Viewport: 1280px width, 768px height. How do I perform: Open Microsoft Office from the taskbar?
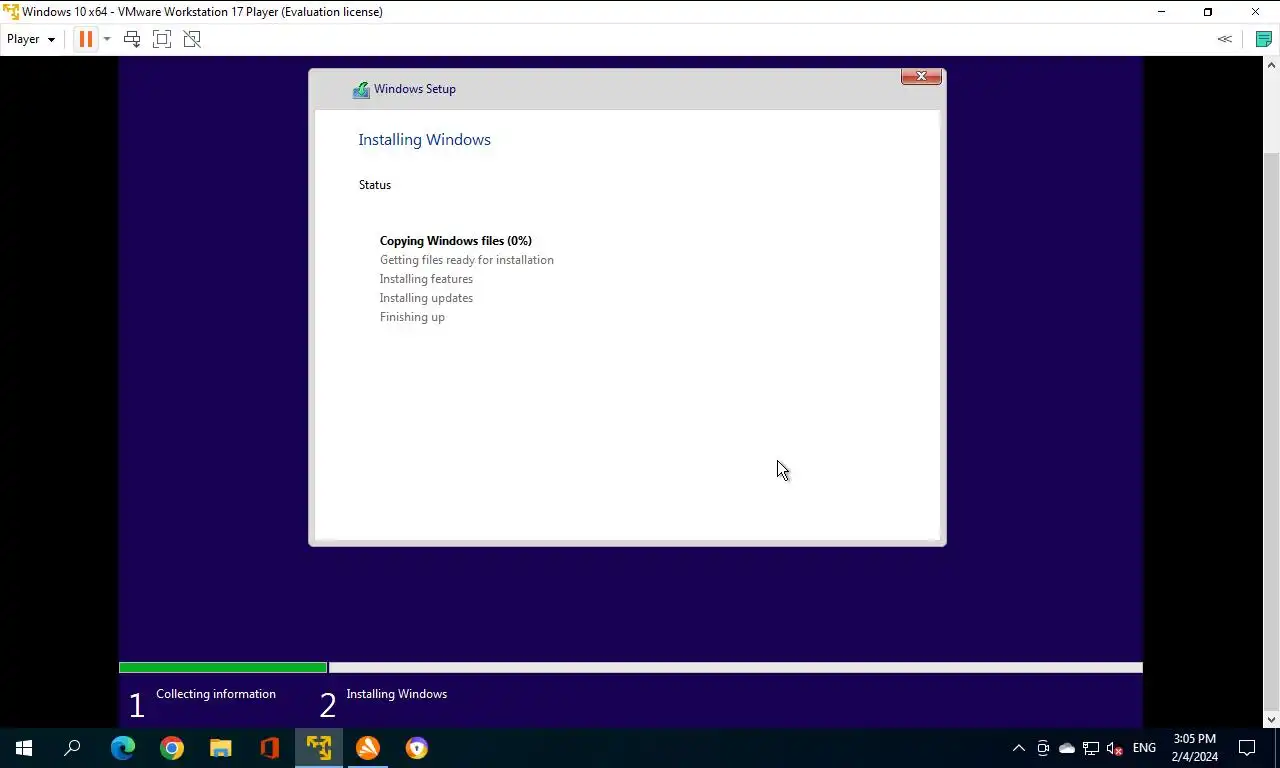click(x=270, y=748)
